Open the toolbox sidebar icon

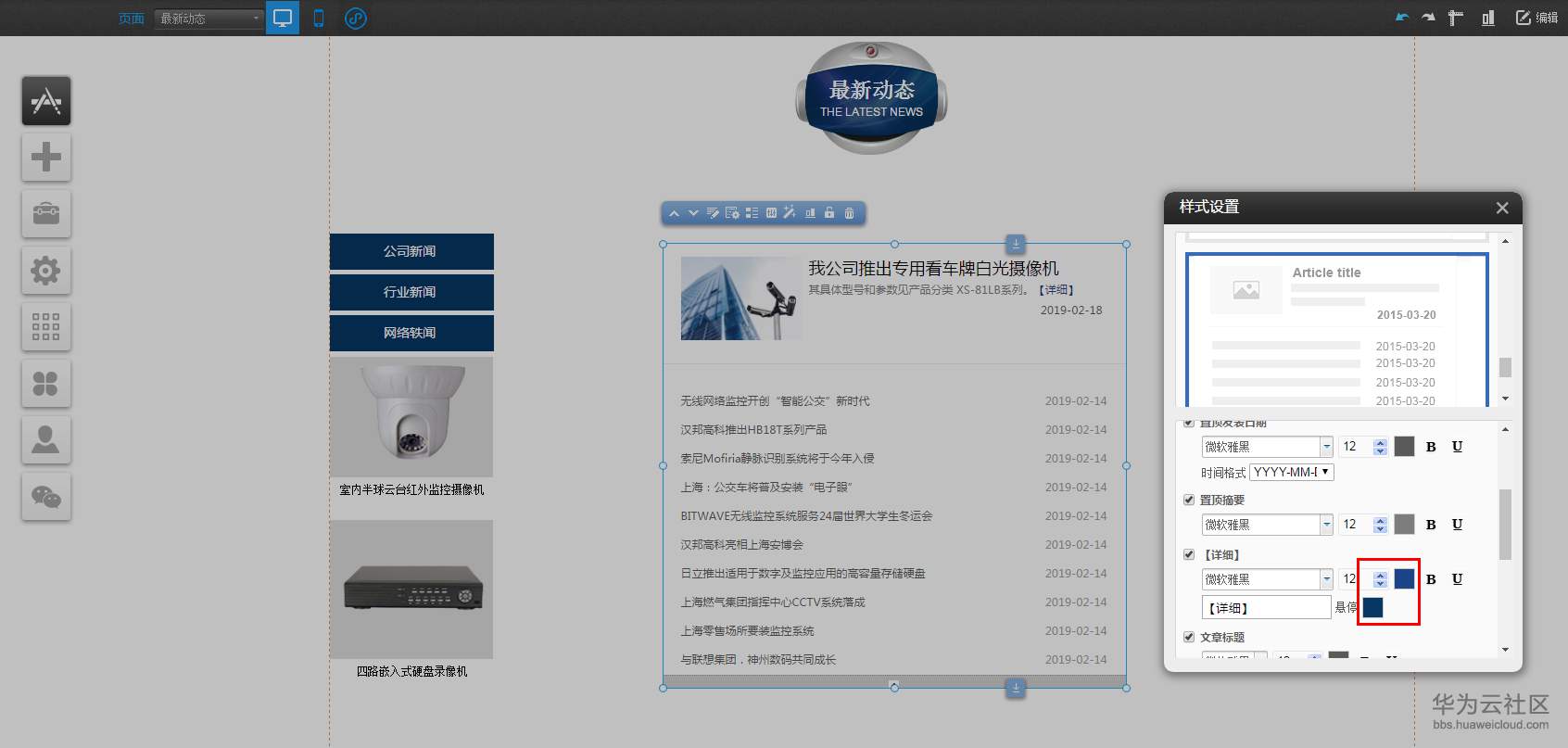click(x=46, y=213)
